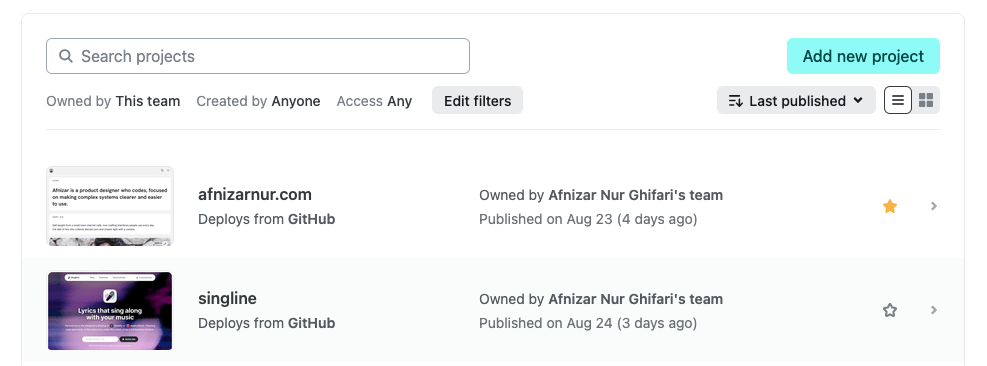Click the Owned by This team filter
This screenshot has width=987, height=366.
[113, 101]
